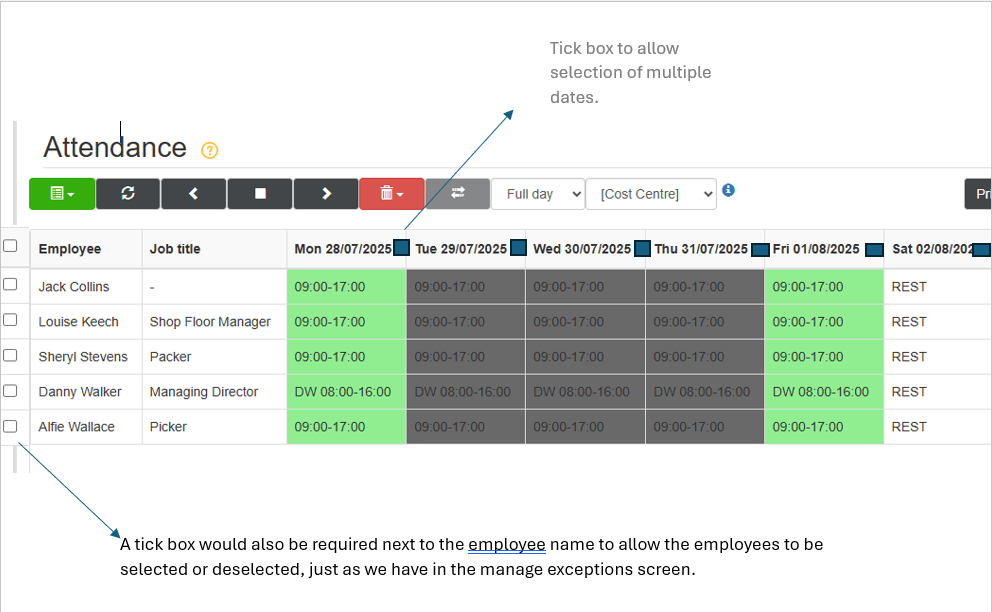Select Louise Keech's Monday 09:00-17:00 shift
992x612 pixels.
tap(346, 322)
